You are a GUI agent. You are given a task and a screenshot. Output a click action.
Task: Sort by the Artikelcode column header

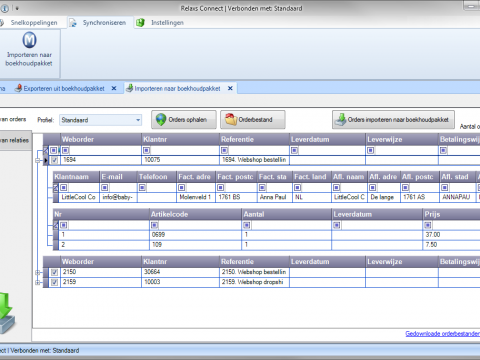196,214
